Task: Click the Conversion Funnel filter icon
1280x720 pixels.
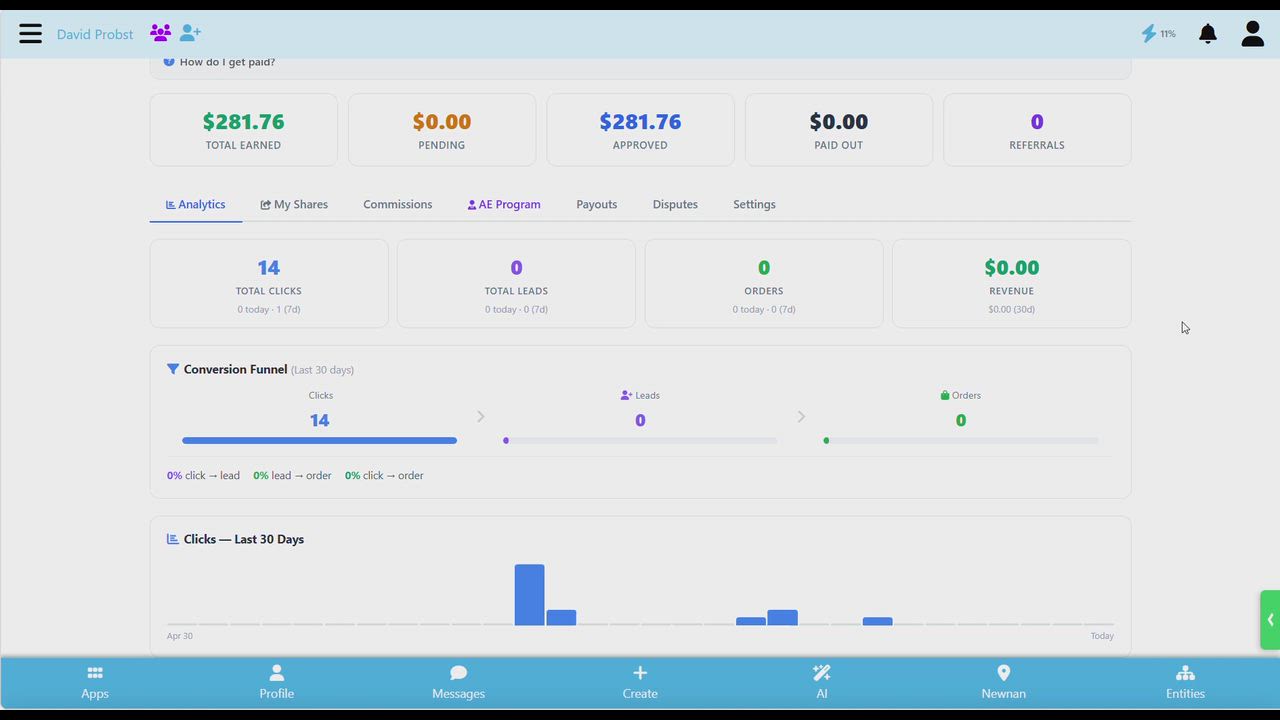Action: (173, 369)
